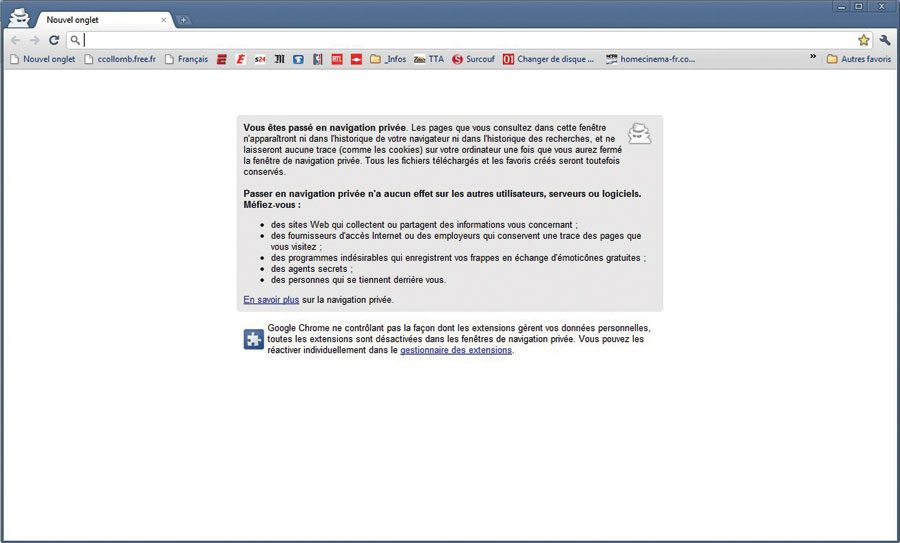Click the back navigation arrow

click(15, 40)
